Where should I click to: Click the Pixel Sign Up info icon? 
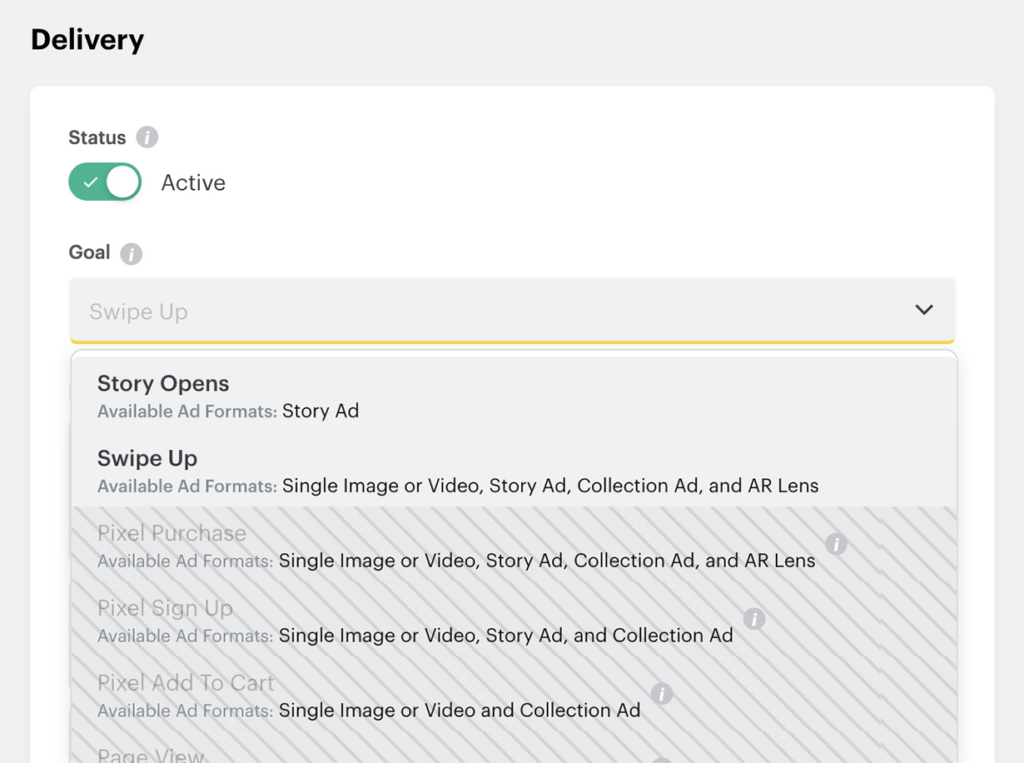pos(753,619)
